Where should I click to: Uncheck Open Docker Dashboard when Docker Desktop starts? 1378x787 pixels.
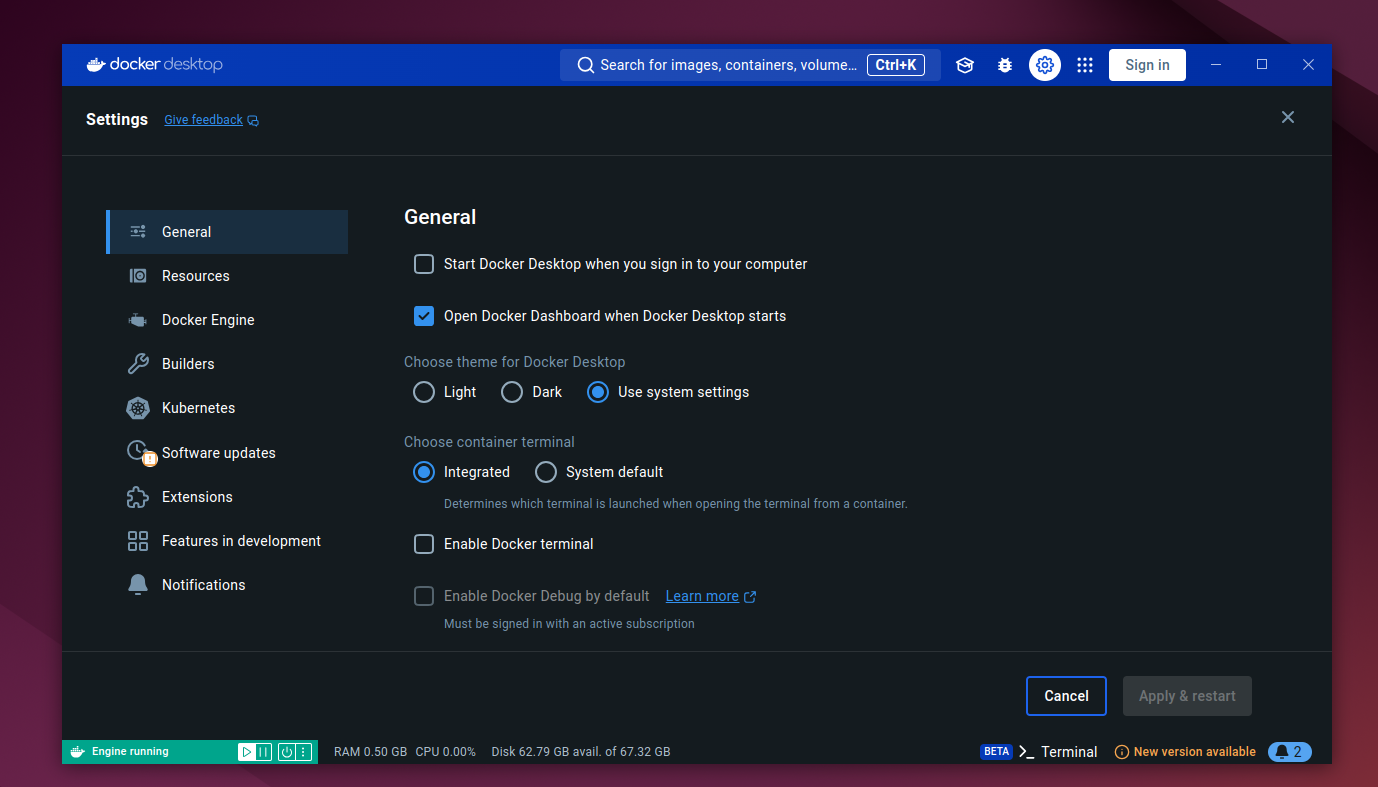(424, 316)
